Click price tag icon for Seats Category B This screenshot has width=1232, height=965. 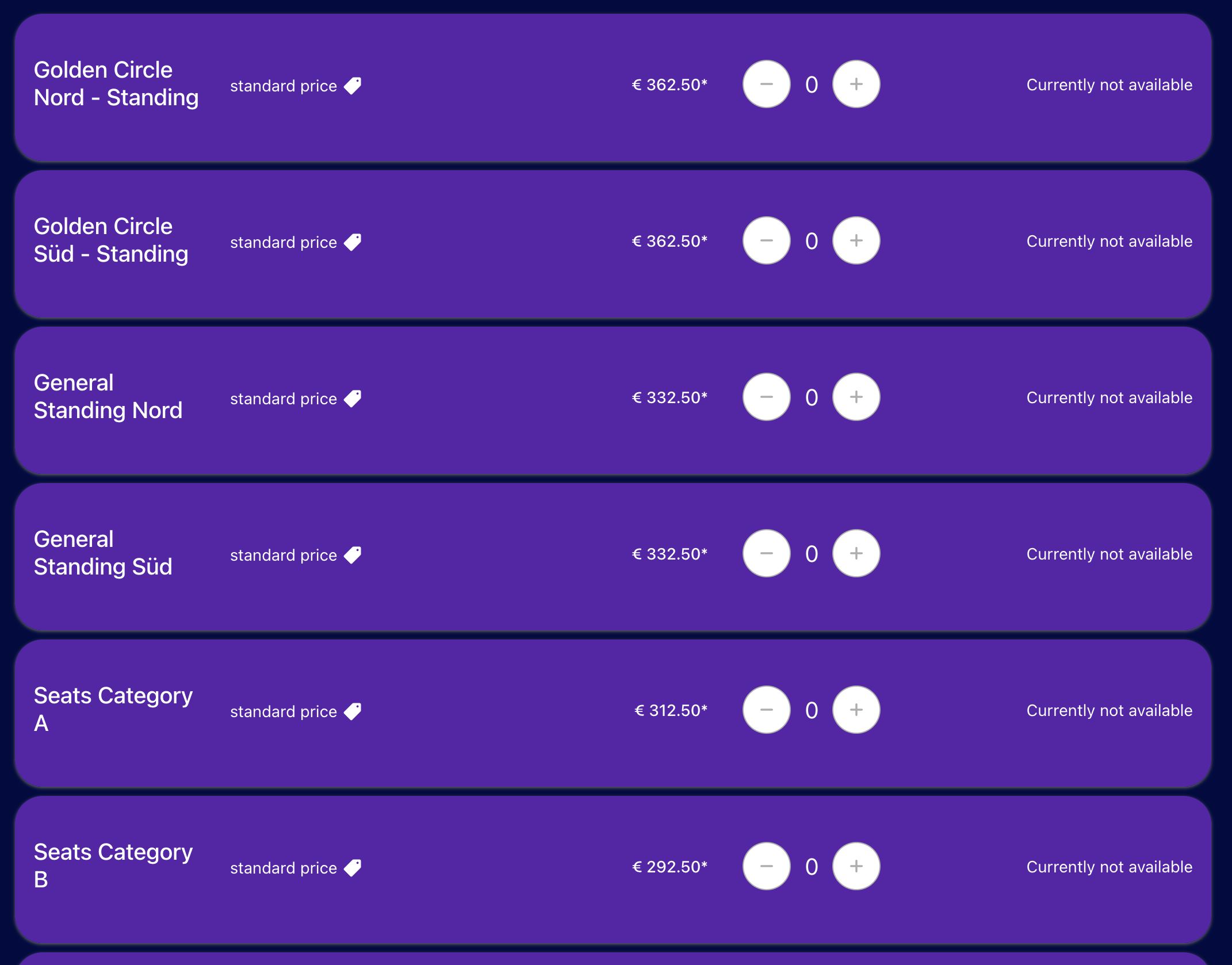point(353,868)
